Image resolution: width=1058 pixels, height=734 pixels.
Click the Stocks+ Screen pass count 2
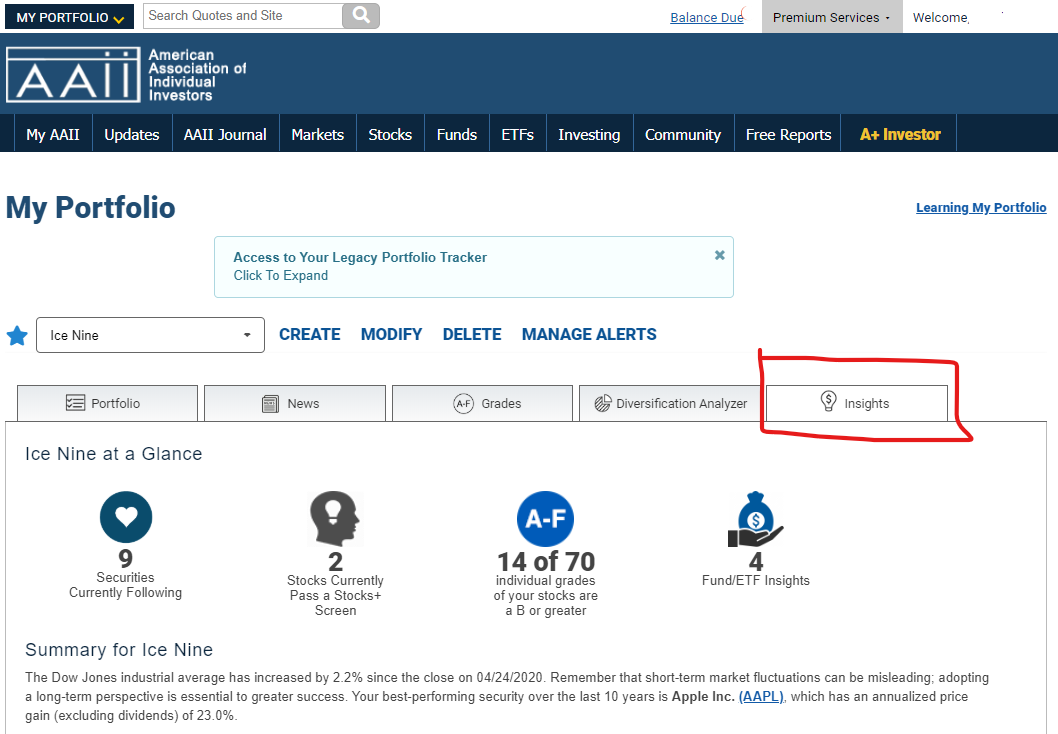[x=335, y=561]
